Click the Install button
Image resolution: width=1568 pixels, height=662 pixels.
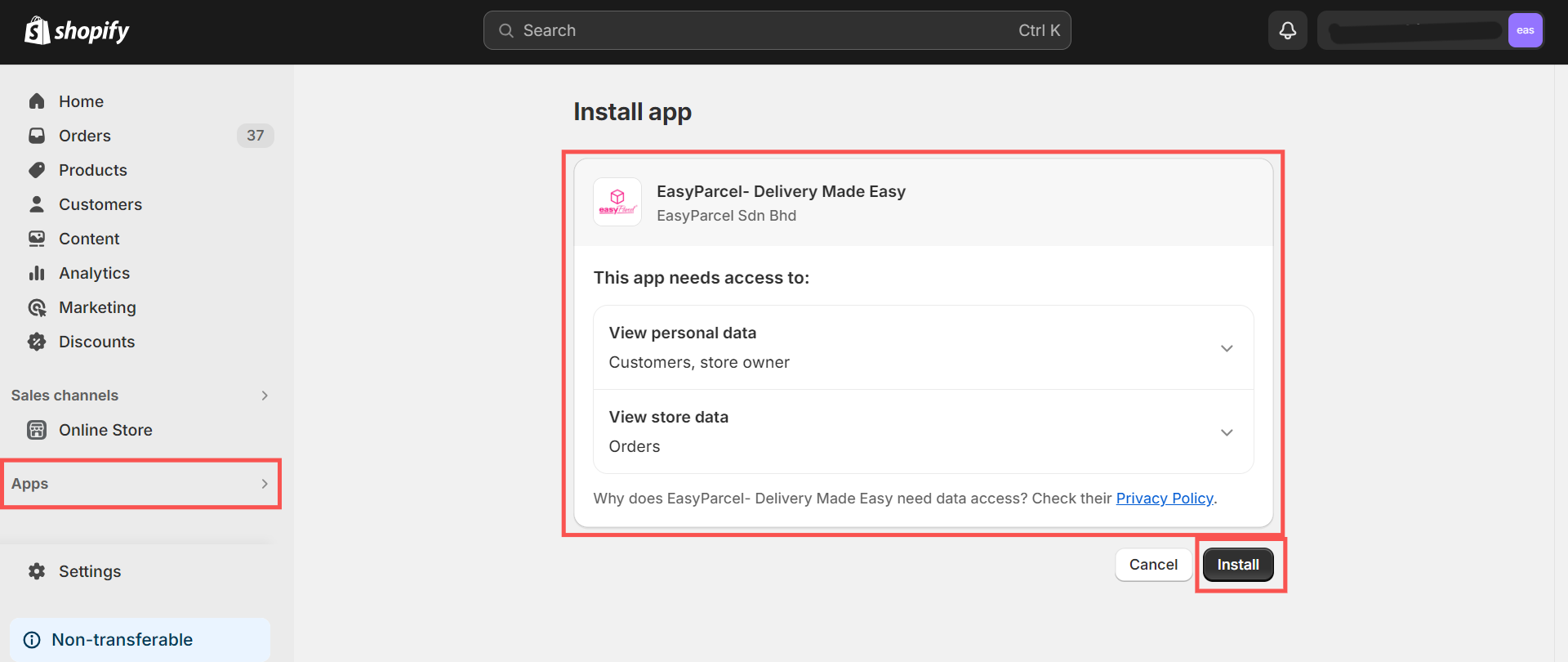pyautogui.click(x=1238, y=565)
